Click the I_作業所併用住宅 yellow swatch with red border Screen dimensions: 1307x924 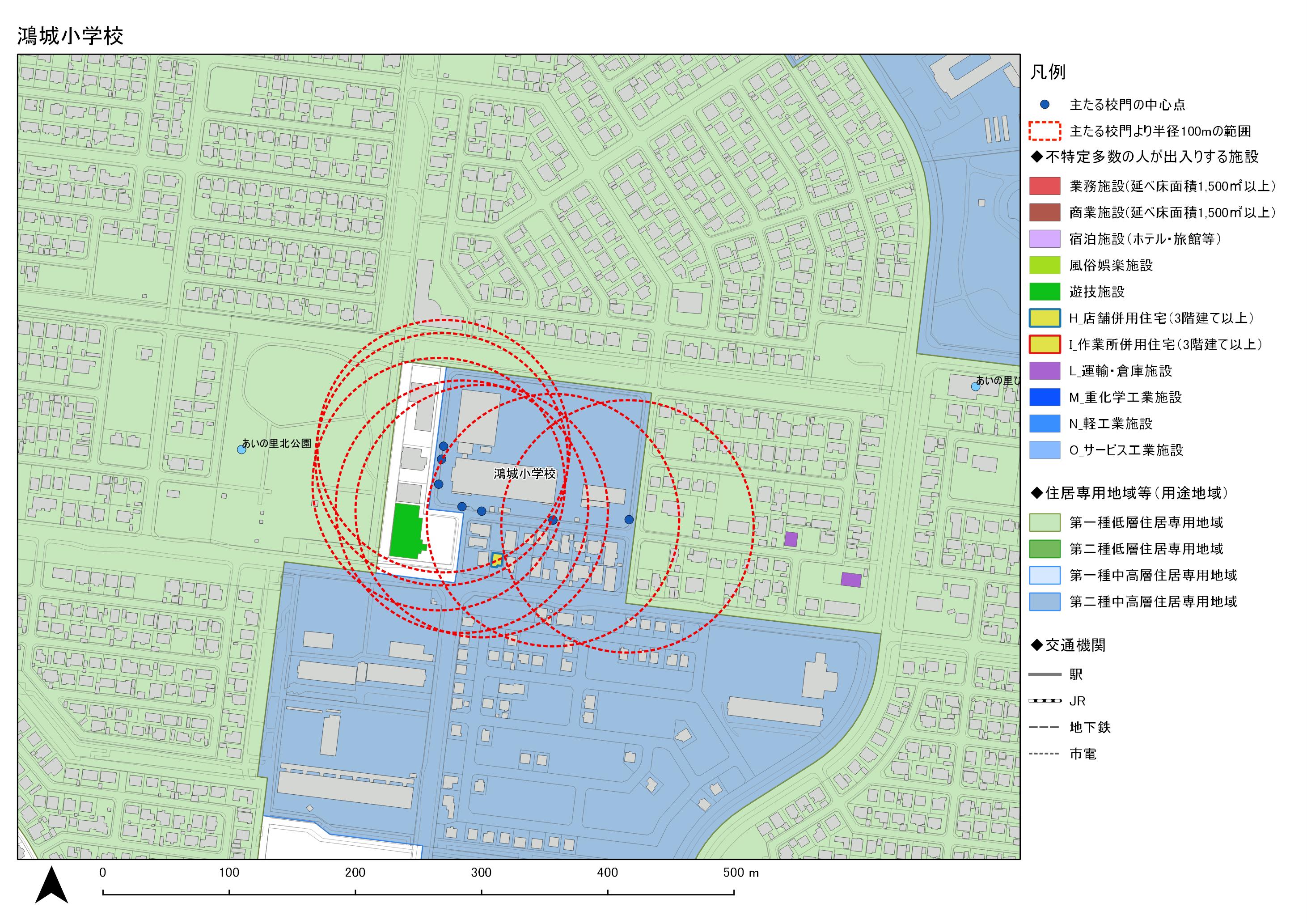[x=1045, y=344]
